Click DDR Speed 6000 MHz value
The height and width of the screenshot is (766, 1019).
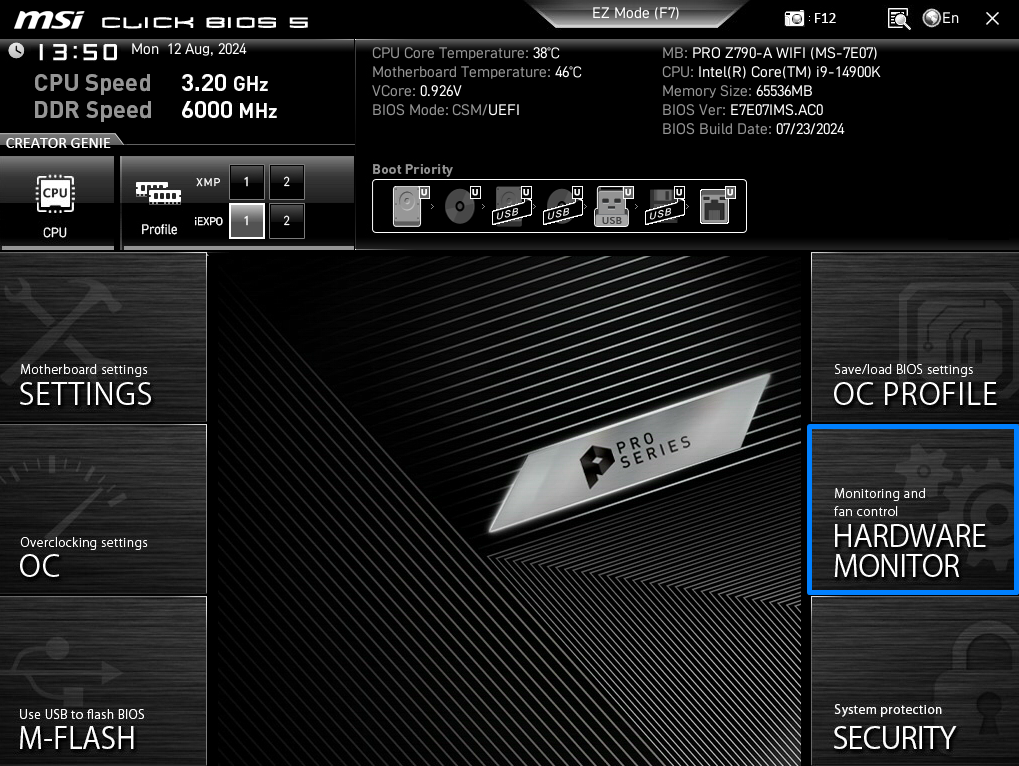pyautogui.click(x=229, y=110)
